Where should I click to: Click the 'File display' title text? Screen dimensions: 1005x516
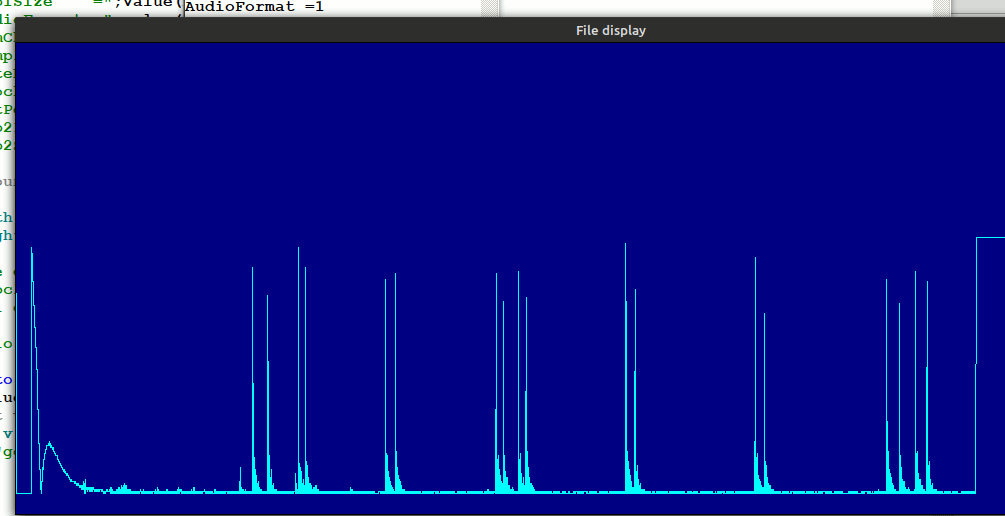point(610,30)
